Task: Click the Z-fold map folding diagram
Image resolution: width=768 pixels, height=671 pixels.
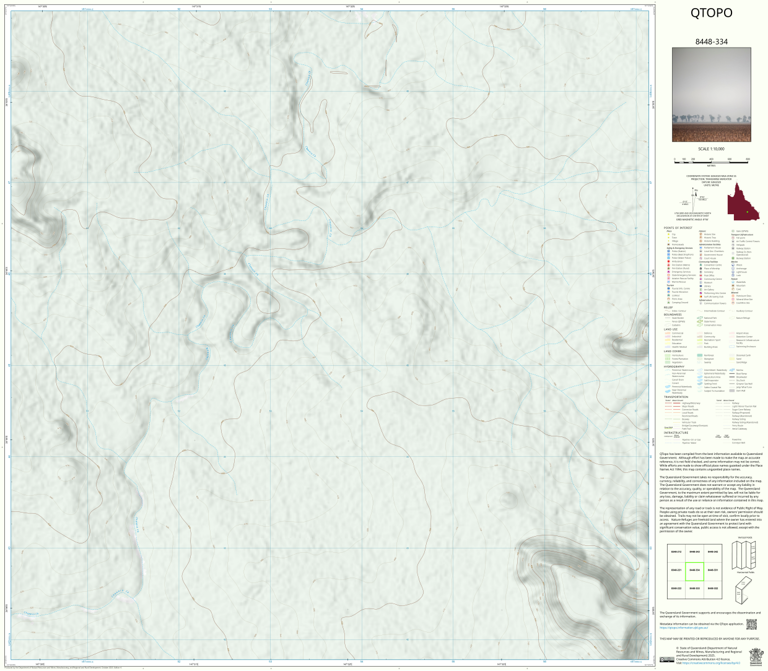Action: (x=742, y=590)
